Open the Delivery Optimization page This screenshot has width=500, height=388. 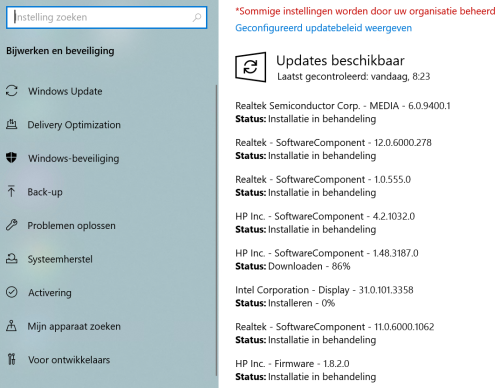click(x=74, y=125)
